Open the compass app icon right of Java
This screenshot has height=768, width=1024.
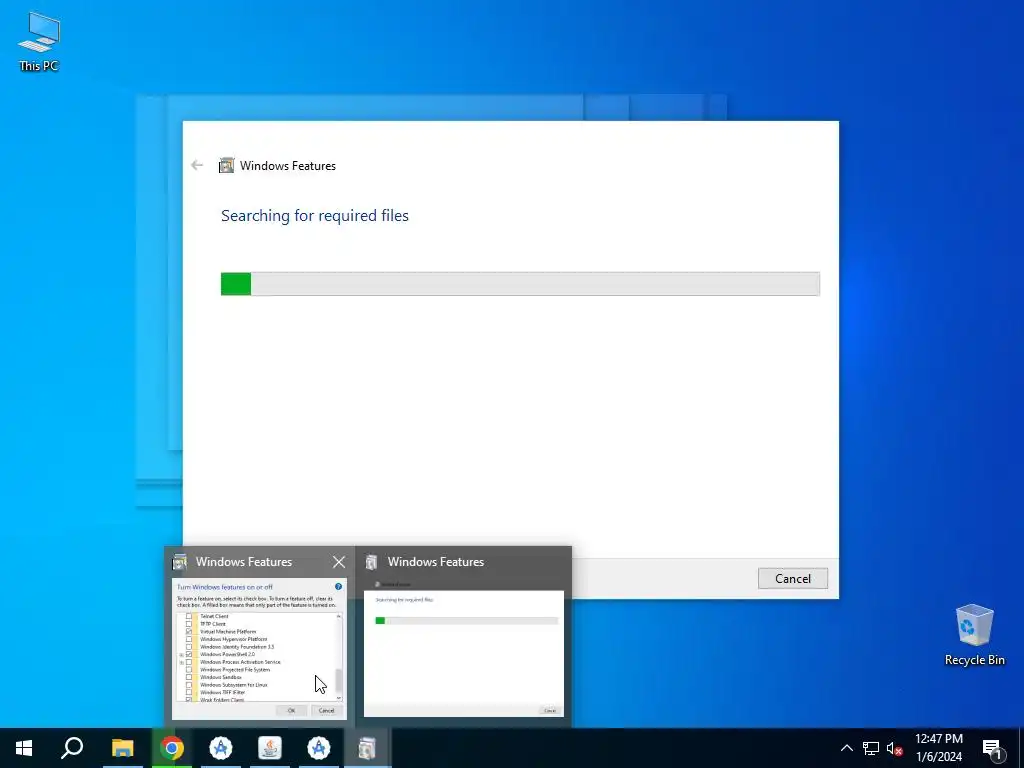[x=319, y=748]
